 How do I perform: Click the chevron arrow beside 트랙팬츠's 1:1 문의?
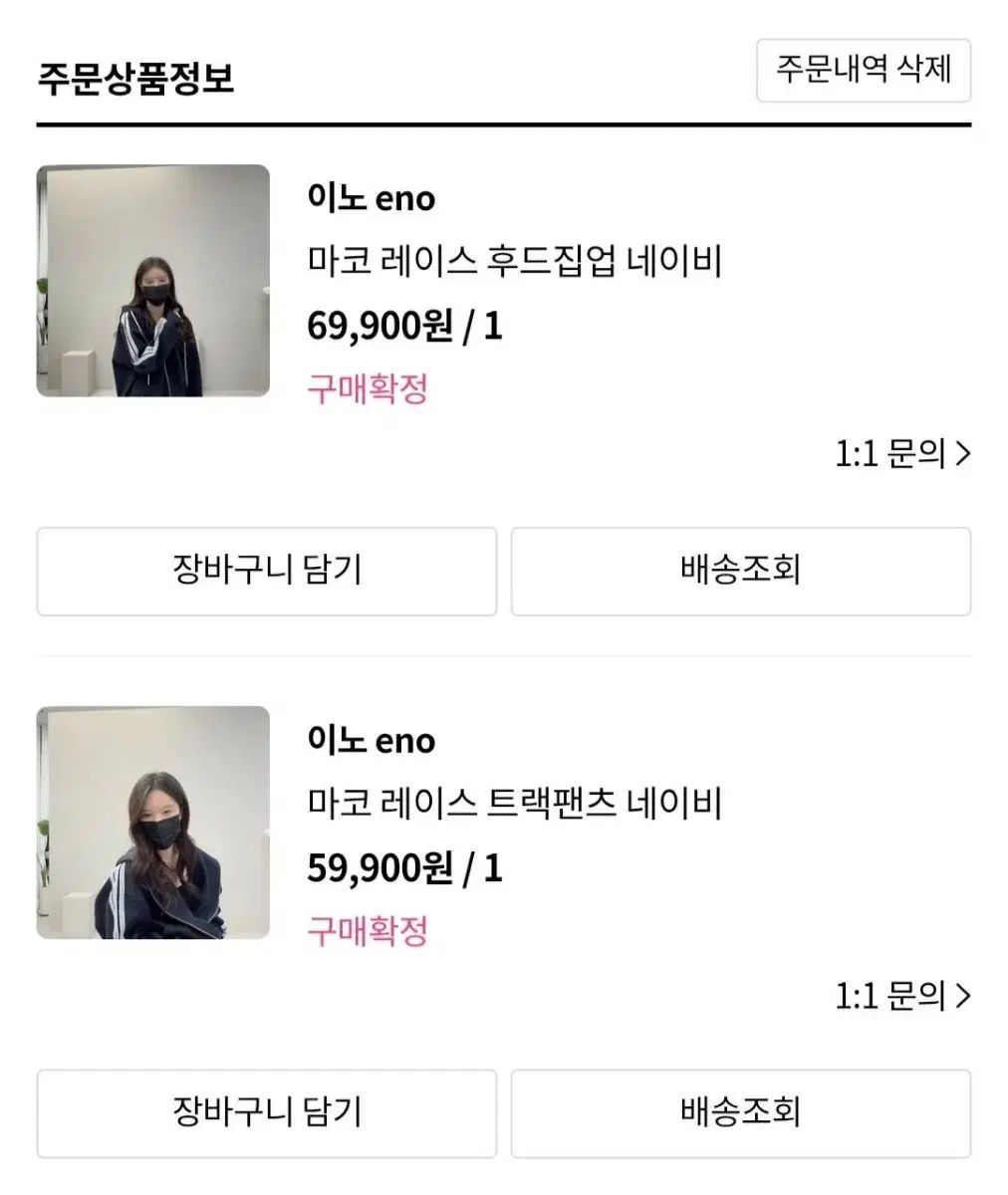point(962,996)
